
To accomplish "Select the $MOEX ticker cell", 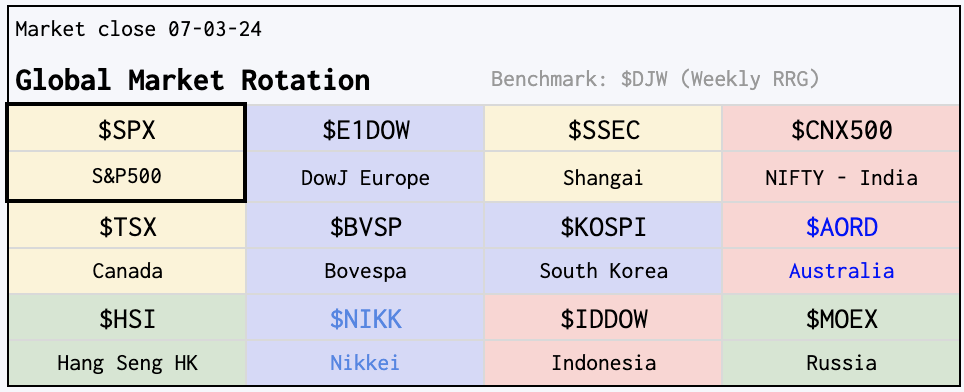I will (x=842, y=319).
